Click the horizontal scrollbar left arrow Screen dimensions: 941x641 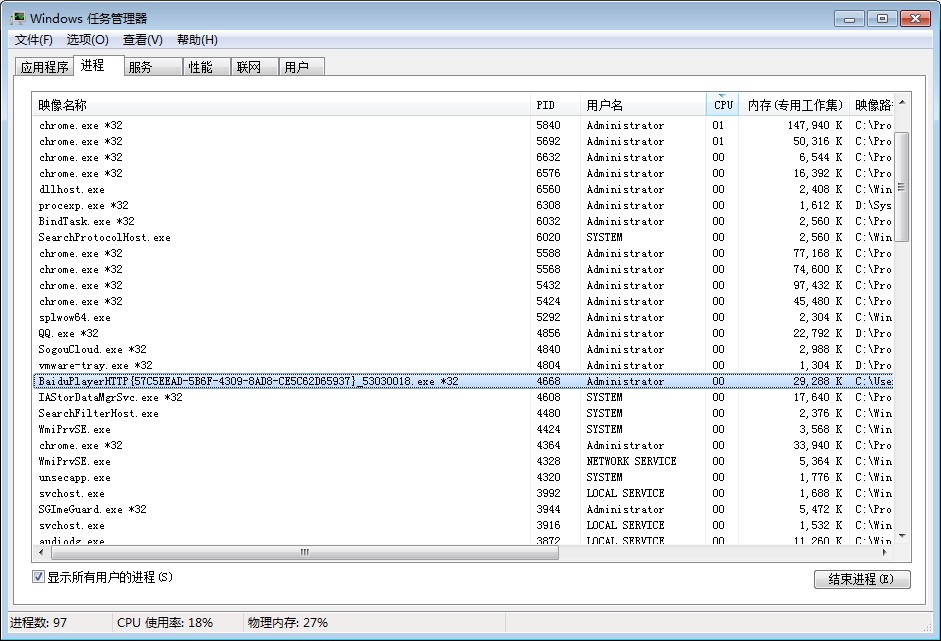point(41,552)
